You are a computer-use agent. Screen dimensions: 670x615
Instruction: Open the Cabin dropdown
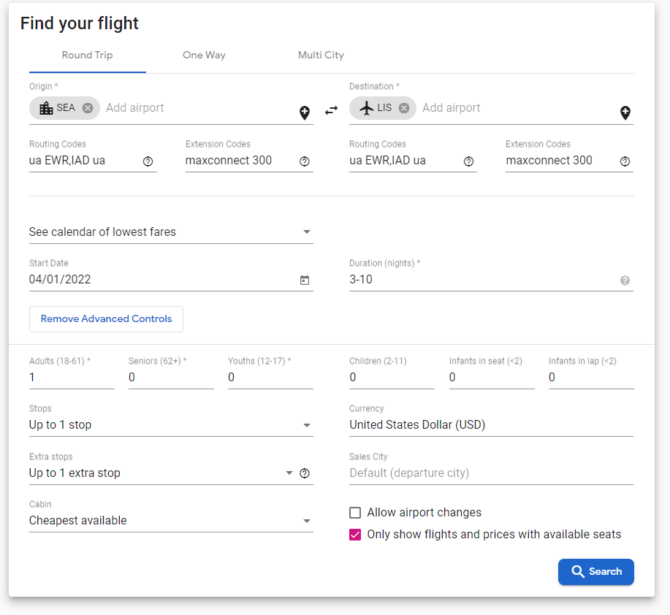[x=171, y=521]
